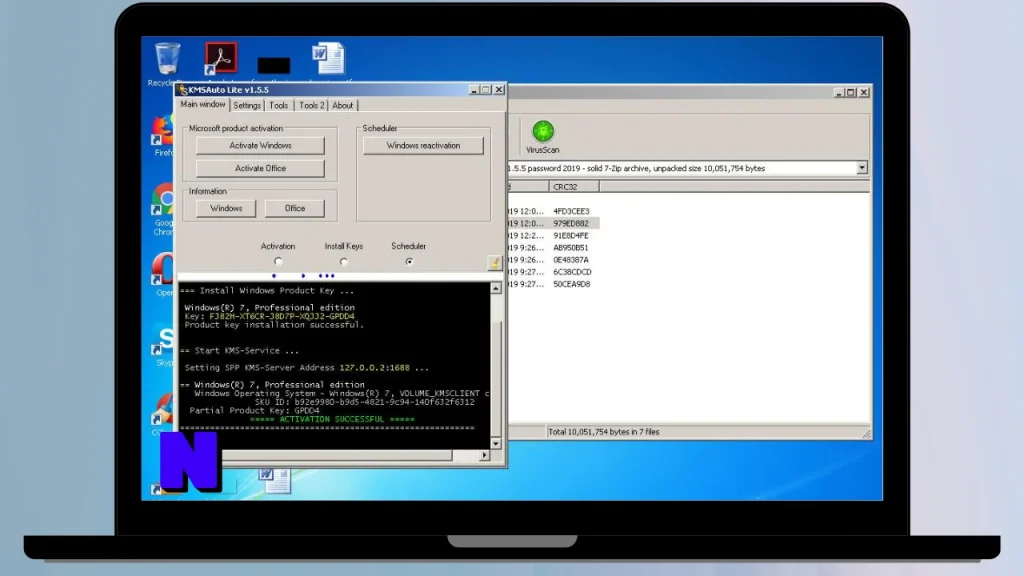Viewport: 1024px width, 576px height.
Task: Launch Firefox from the desktop
Action: click(x=164, y=132)
